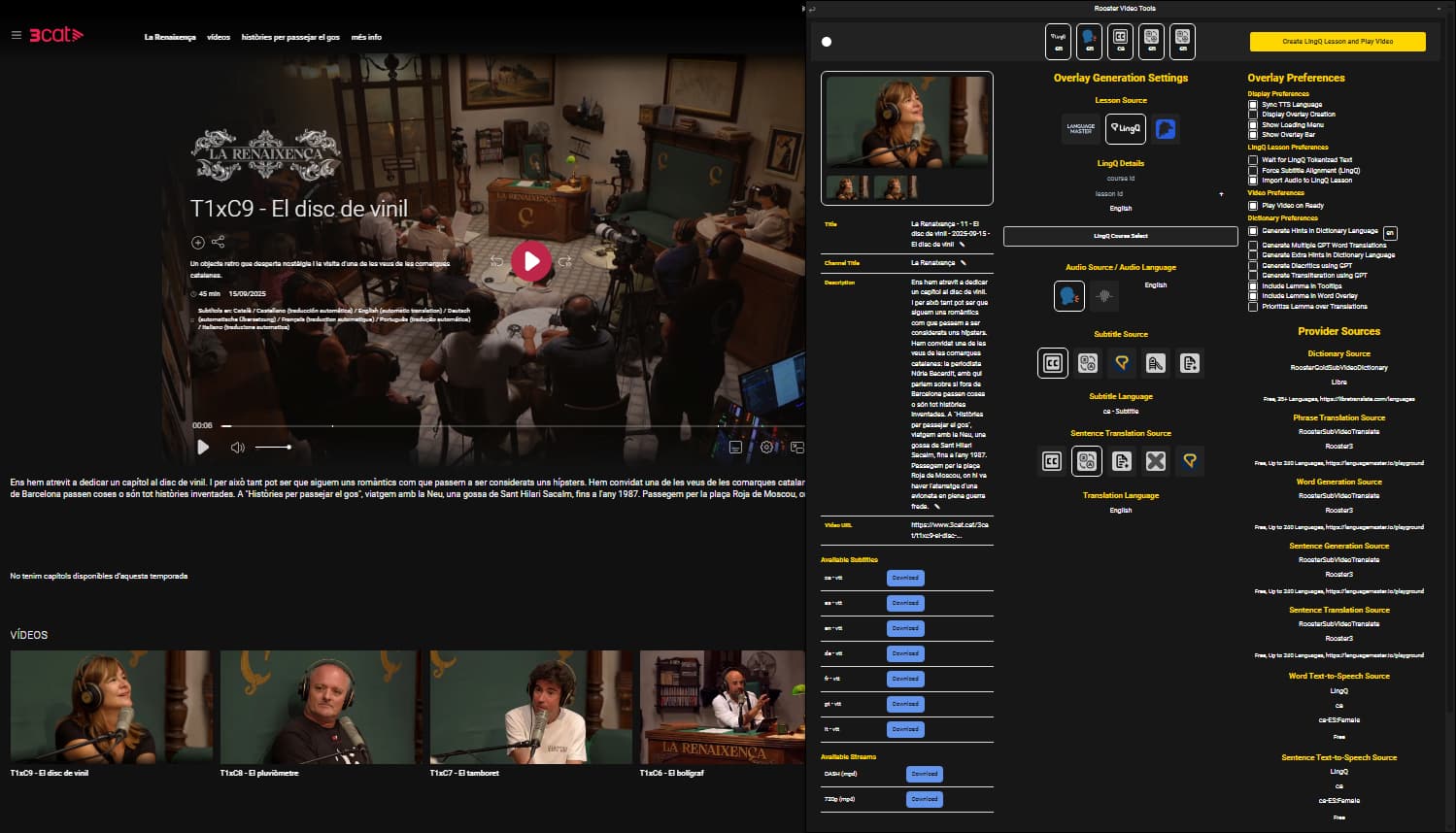This screenshot has height=833, width=1456.
Task: Open the video player settings gear
Action: 766,448
